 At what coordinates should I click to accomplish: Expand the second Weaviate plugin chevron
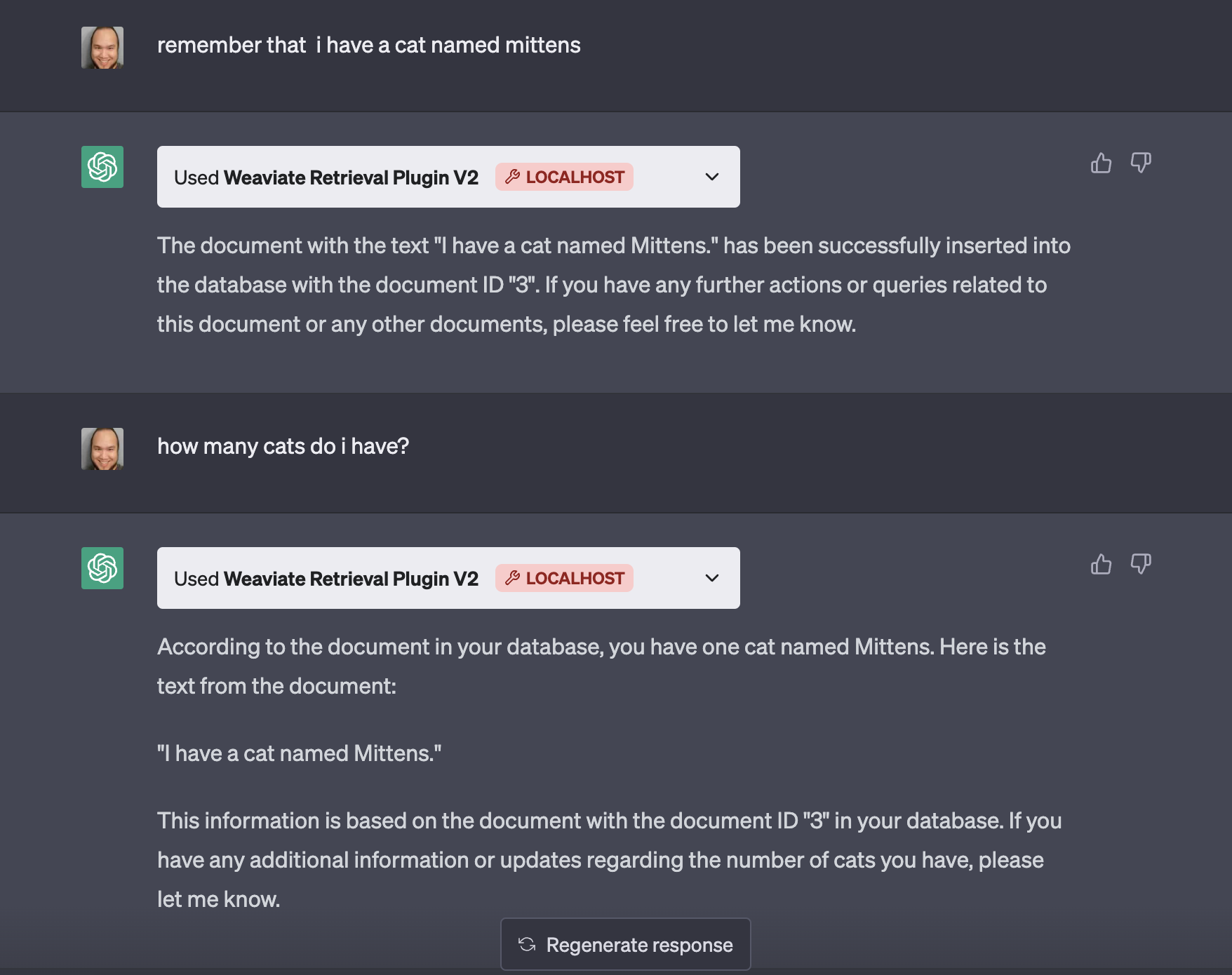712,578
